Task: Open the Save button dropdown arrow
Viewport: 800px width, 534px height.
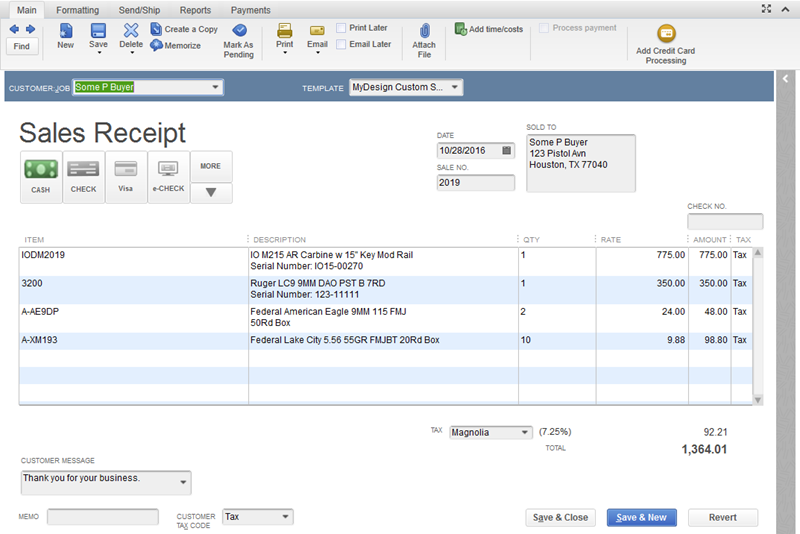Action: 99,53
